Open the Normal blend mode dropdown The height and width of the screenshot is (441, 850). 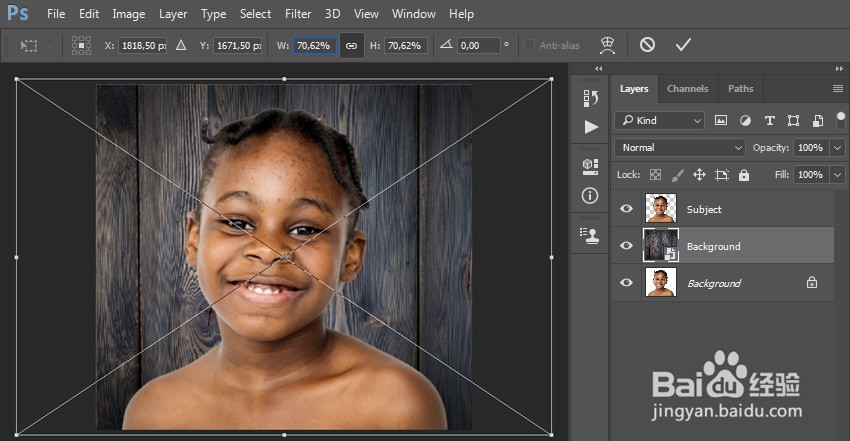[x=680, y=147]
